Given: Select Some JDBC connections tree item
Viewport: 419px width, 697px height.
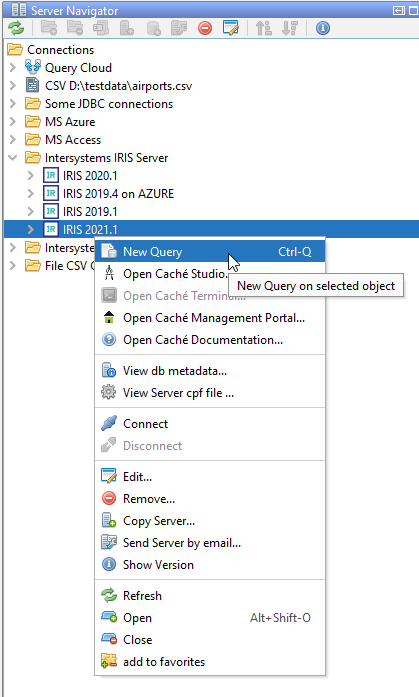Looking at the screenshot, I should [109, 104].
